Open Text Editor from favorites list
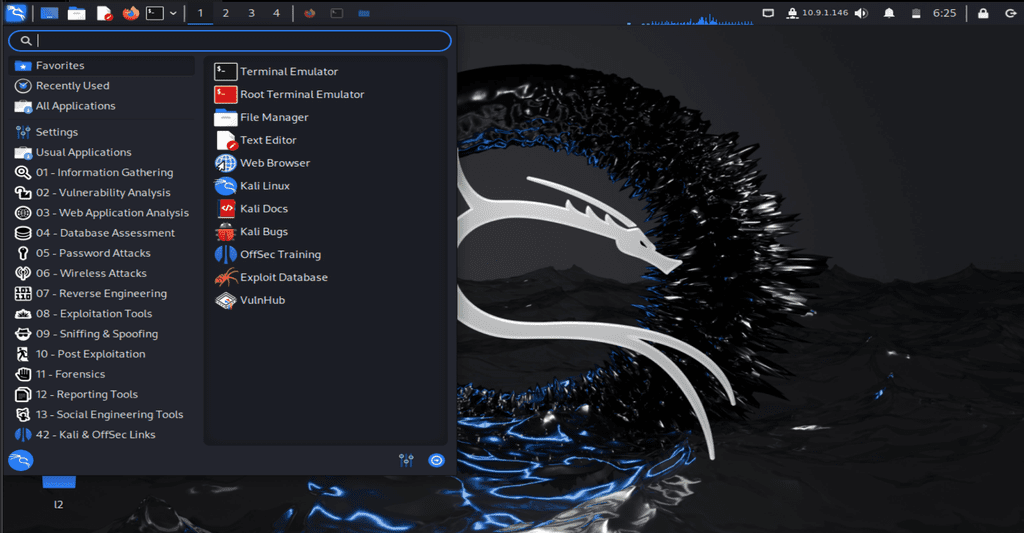The image size is (1024, 533). tap(327, 140)
